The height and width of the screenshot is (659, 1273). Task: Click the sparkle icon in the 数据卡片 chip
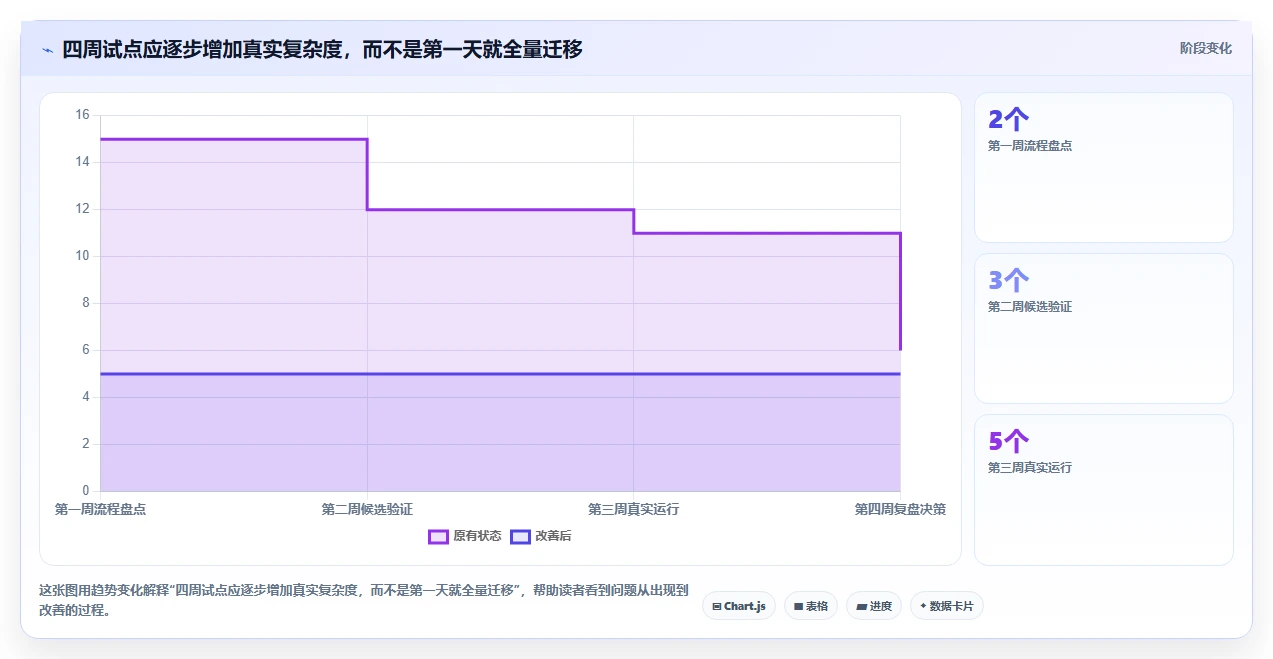coord(923,607)
